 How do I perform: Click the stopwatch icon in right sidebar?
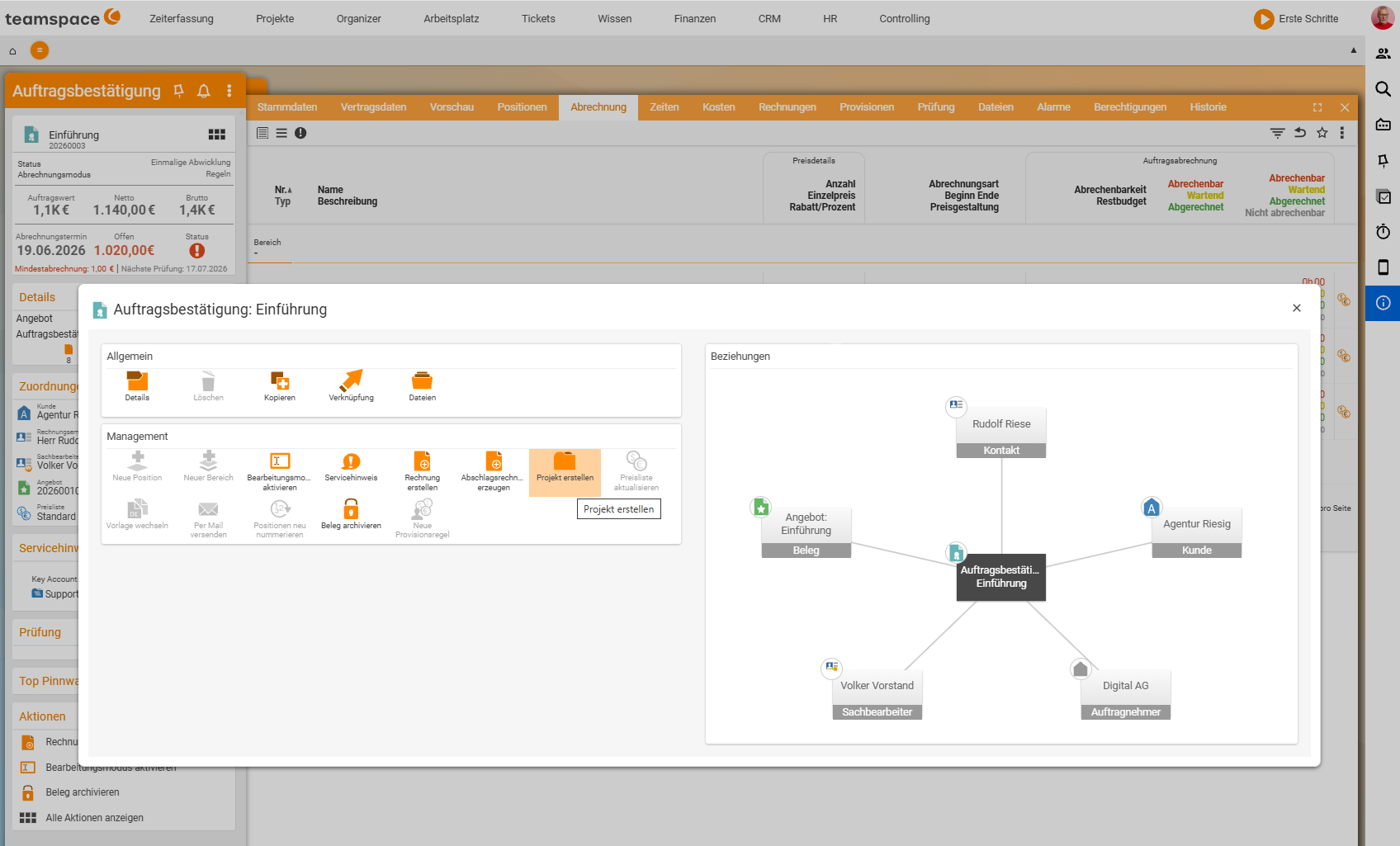point(1383,232)
